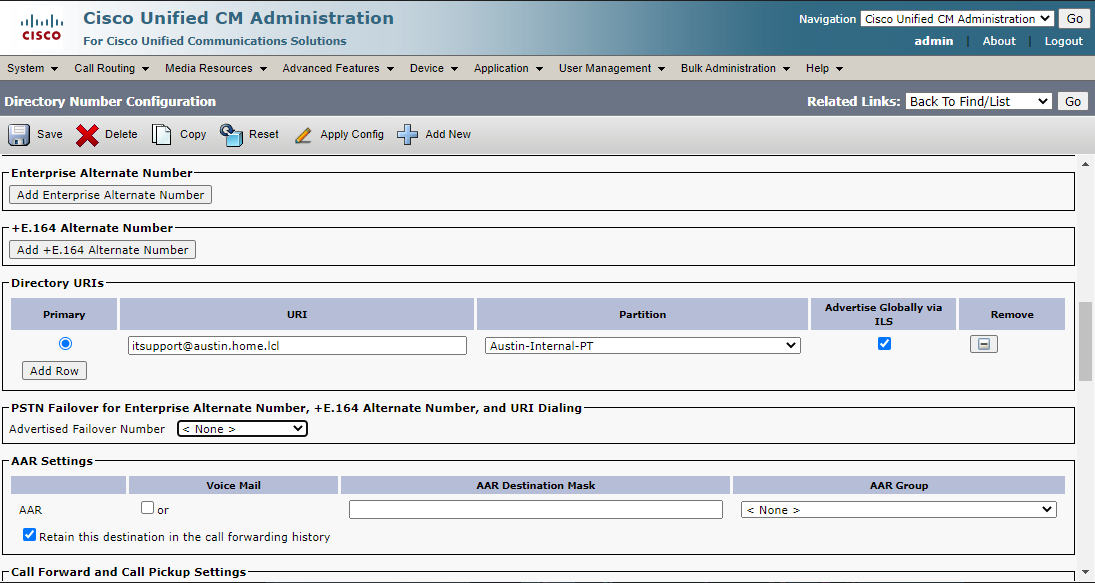Click the Save disk icon
Screen dimensions: 1095x583
tap(19, 134)
